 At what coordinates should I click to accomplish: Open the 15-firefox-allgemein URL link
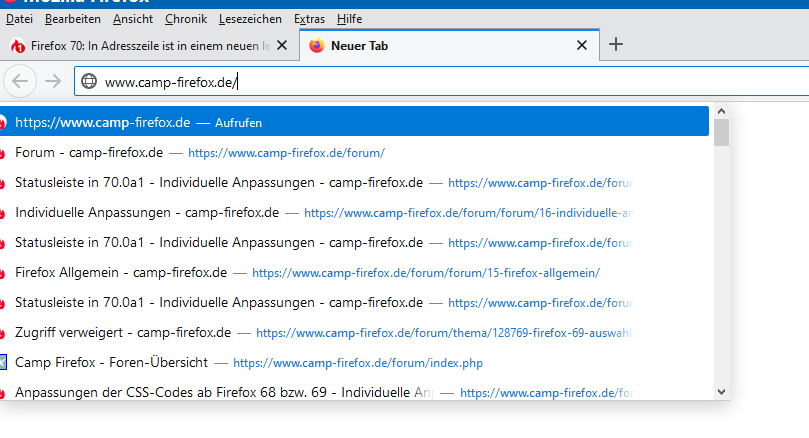click(426, 273)
